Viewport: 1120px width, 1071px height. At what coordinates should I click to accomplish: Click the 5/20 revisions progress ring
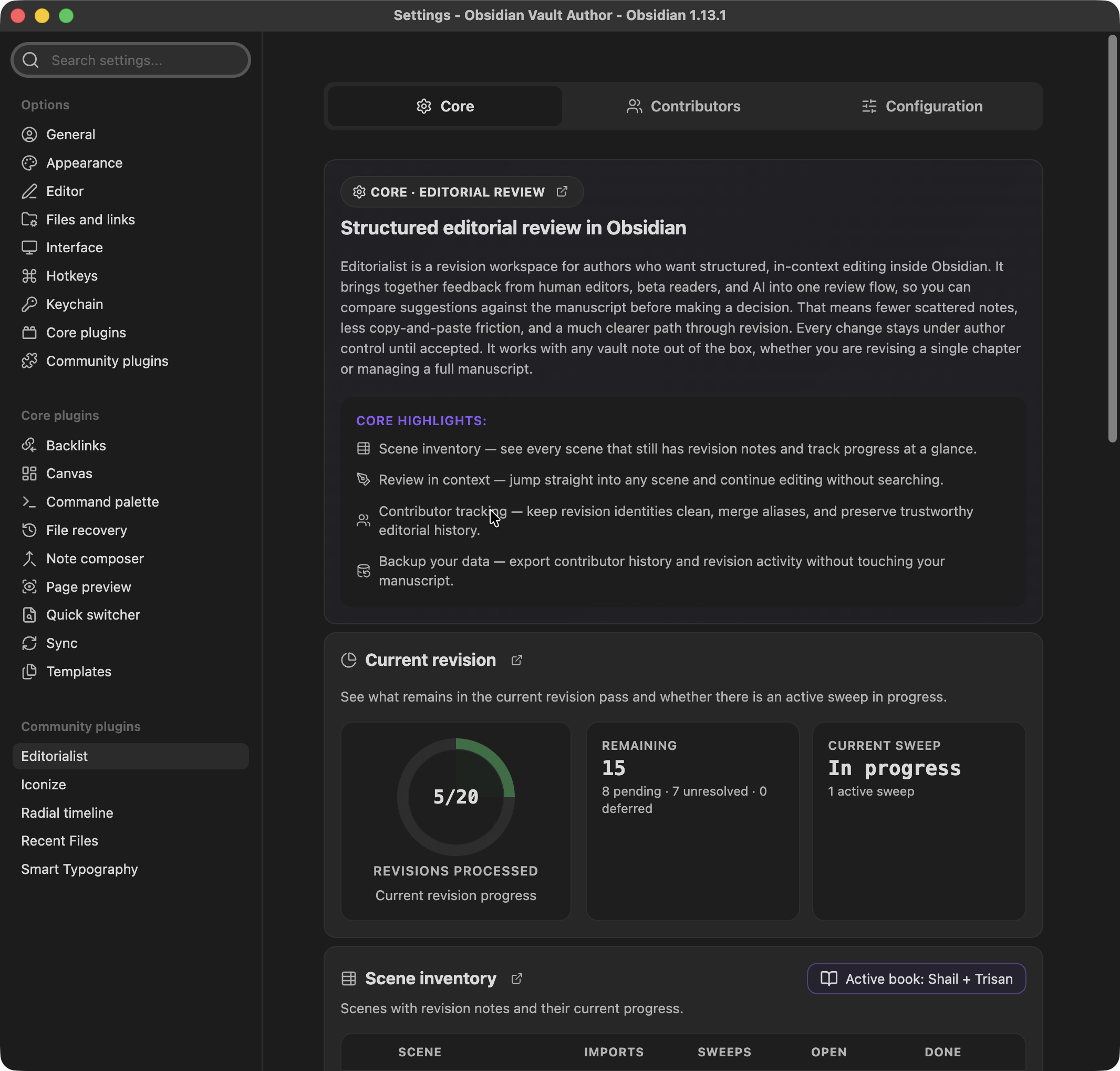coord(456,797)
